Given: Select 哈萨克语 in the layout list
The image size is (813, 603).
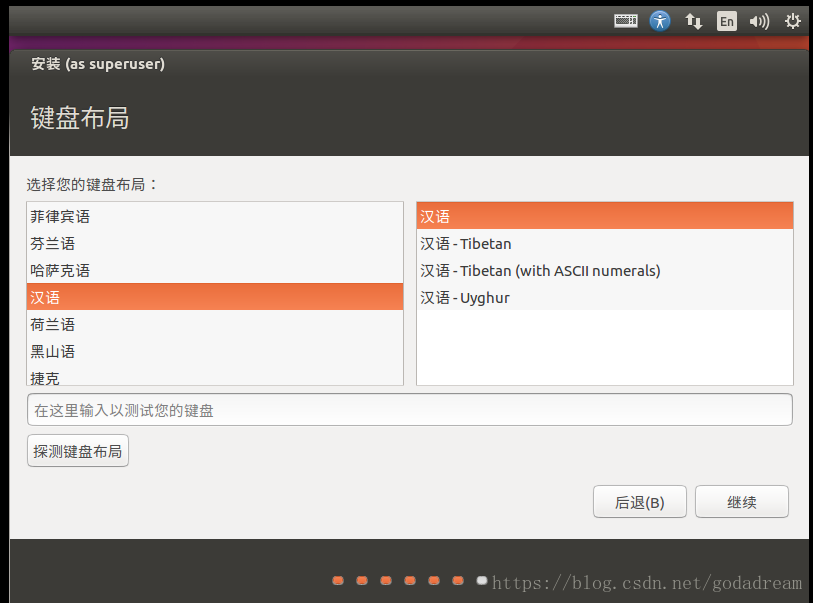Looking at the screenshot, I should [215, 270].
